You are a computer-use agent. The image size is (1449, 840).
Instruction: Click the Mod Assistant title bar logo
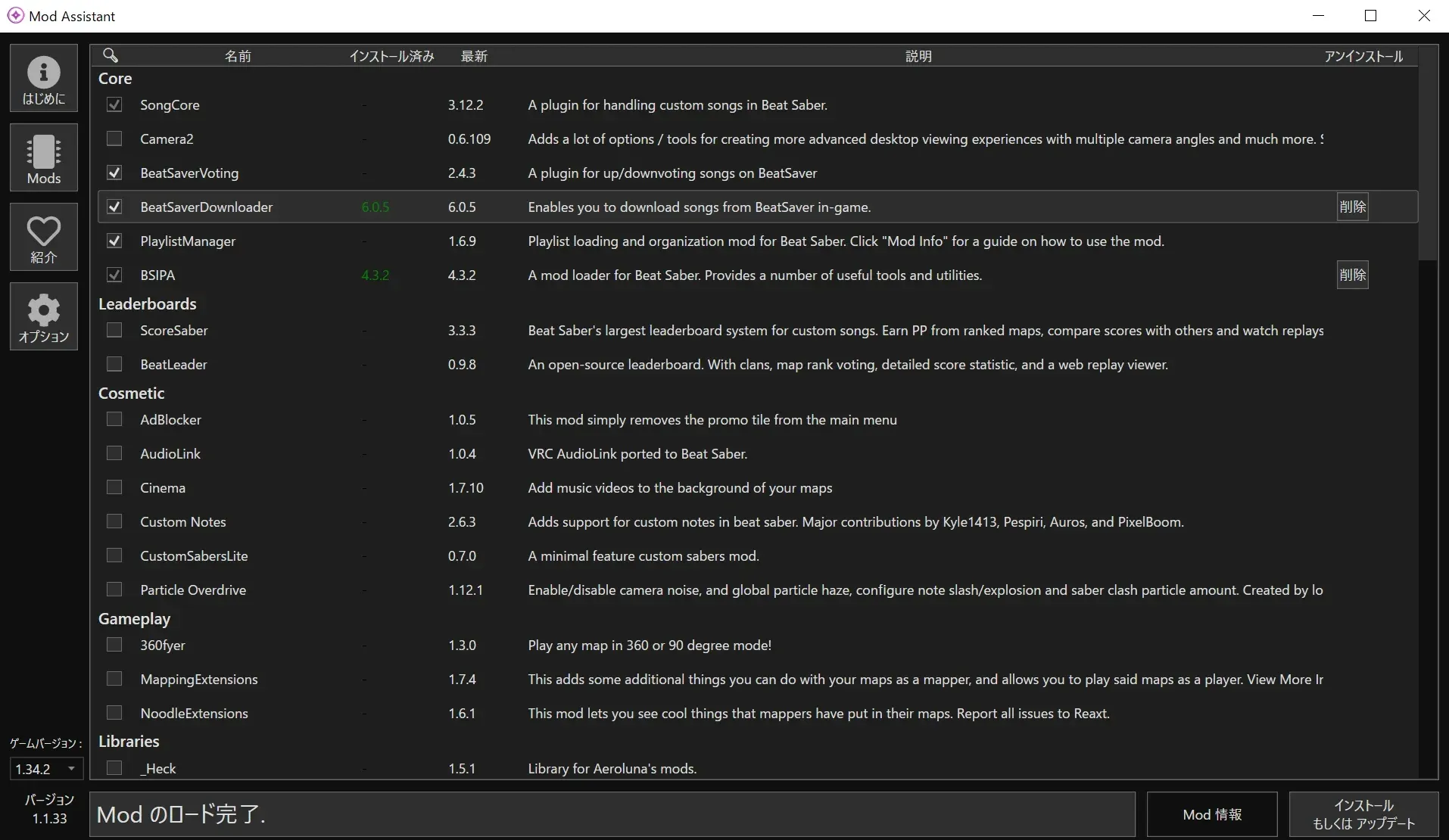tap(15, 16)
